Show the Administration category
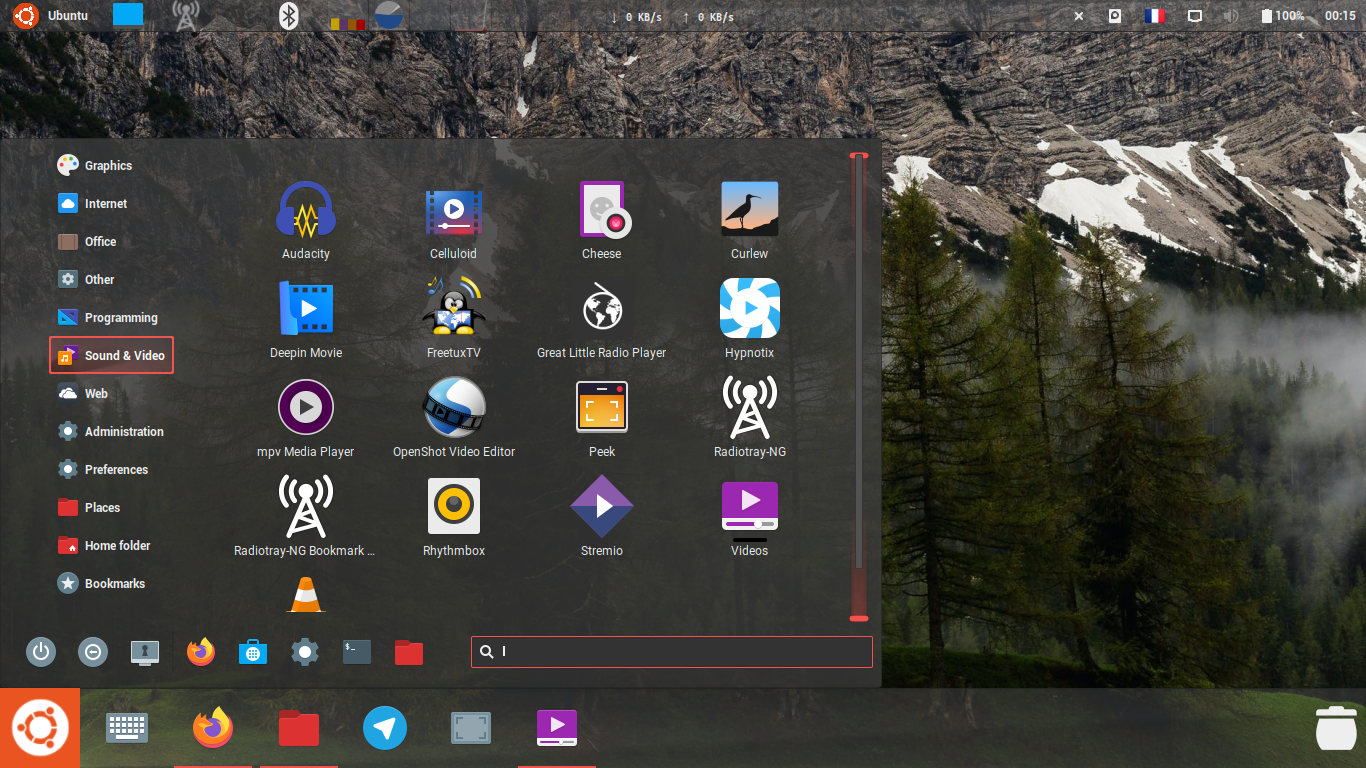This screenshot has width=1366, height=768. click(111, 431)
